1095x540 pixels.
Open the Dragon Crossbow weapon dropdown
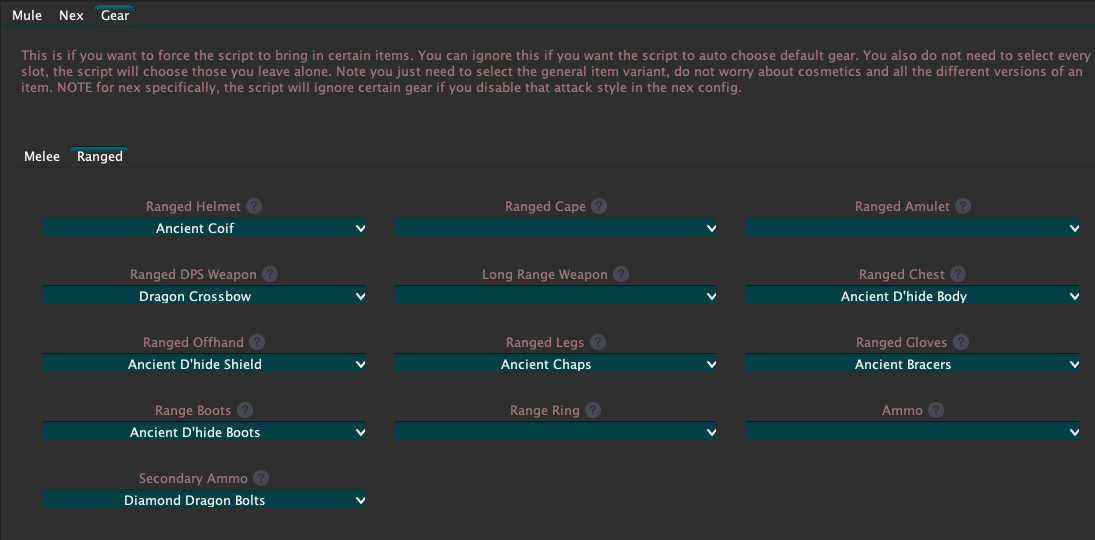205,296
